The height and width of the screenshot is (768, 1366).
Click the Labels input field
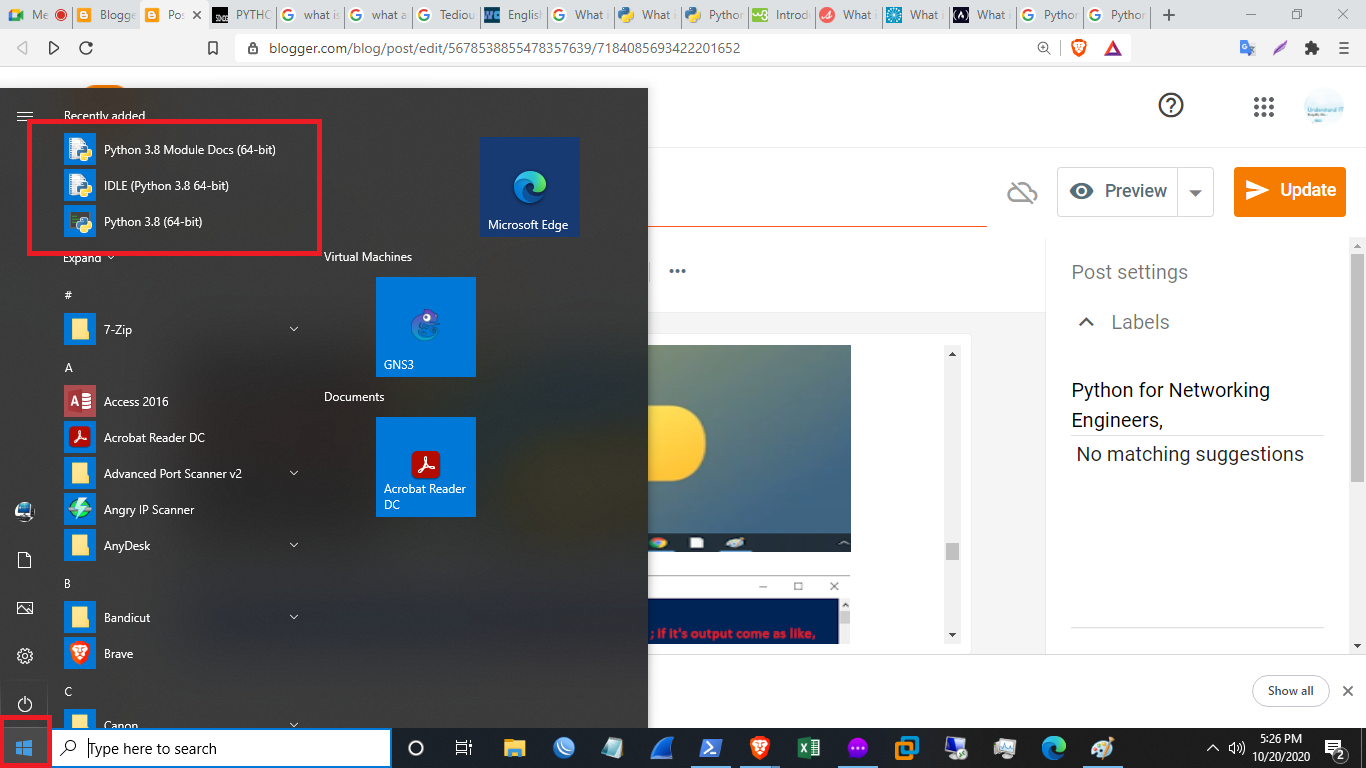[x=1197, y=405]
